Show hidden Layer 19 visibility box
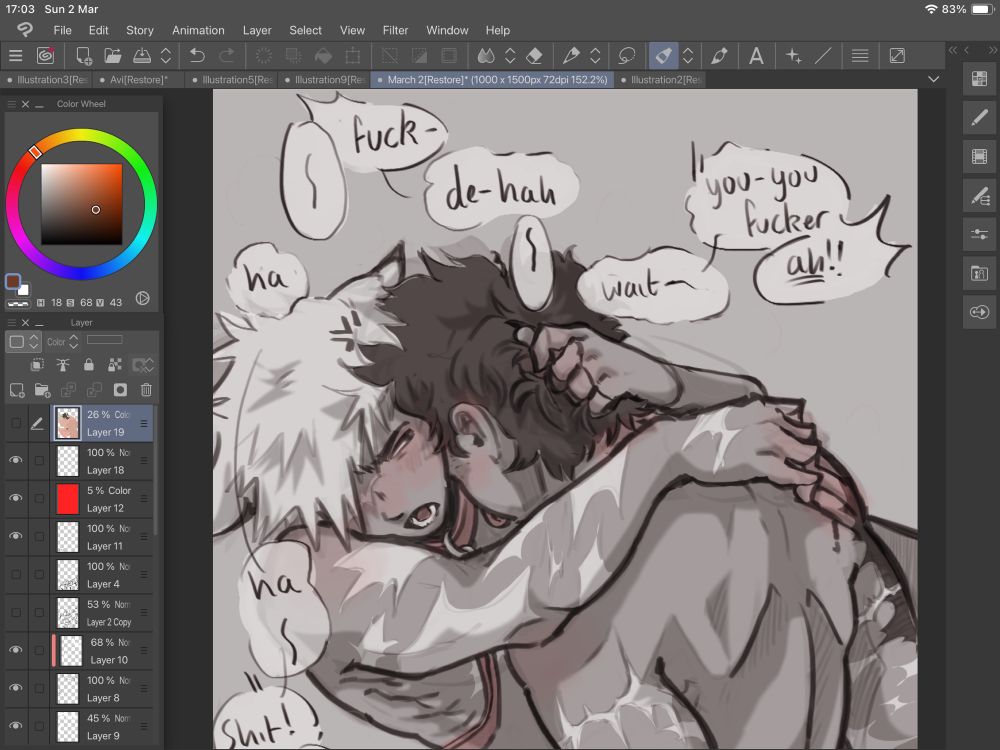Viewport: 1000px width, 750px height. (x=16, y=423)
